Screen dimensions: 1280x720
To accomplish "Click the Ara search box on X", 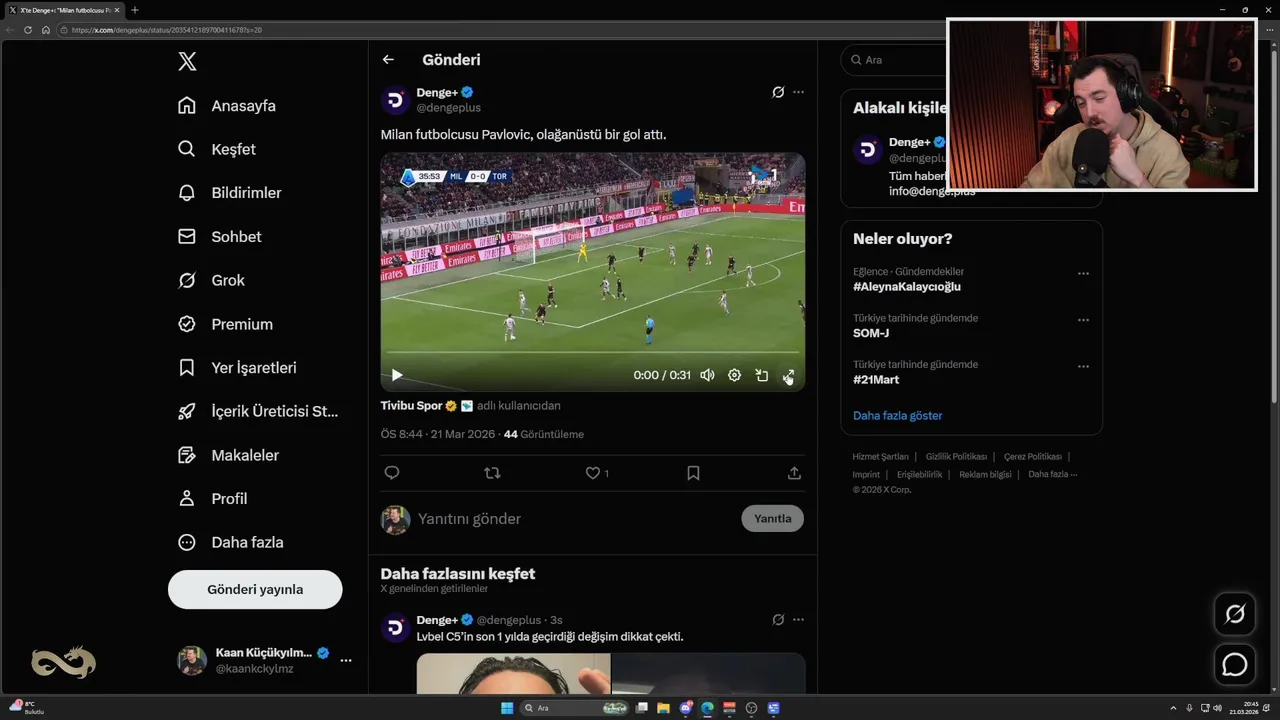I will coord(895,60).
